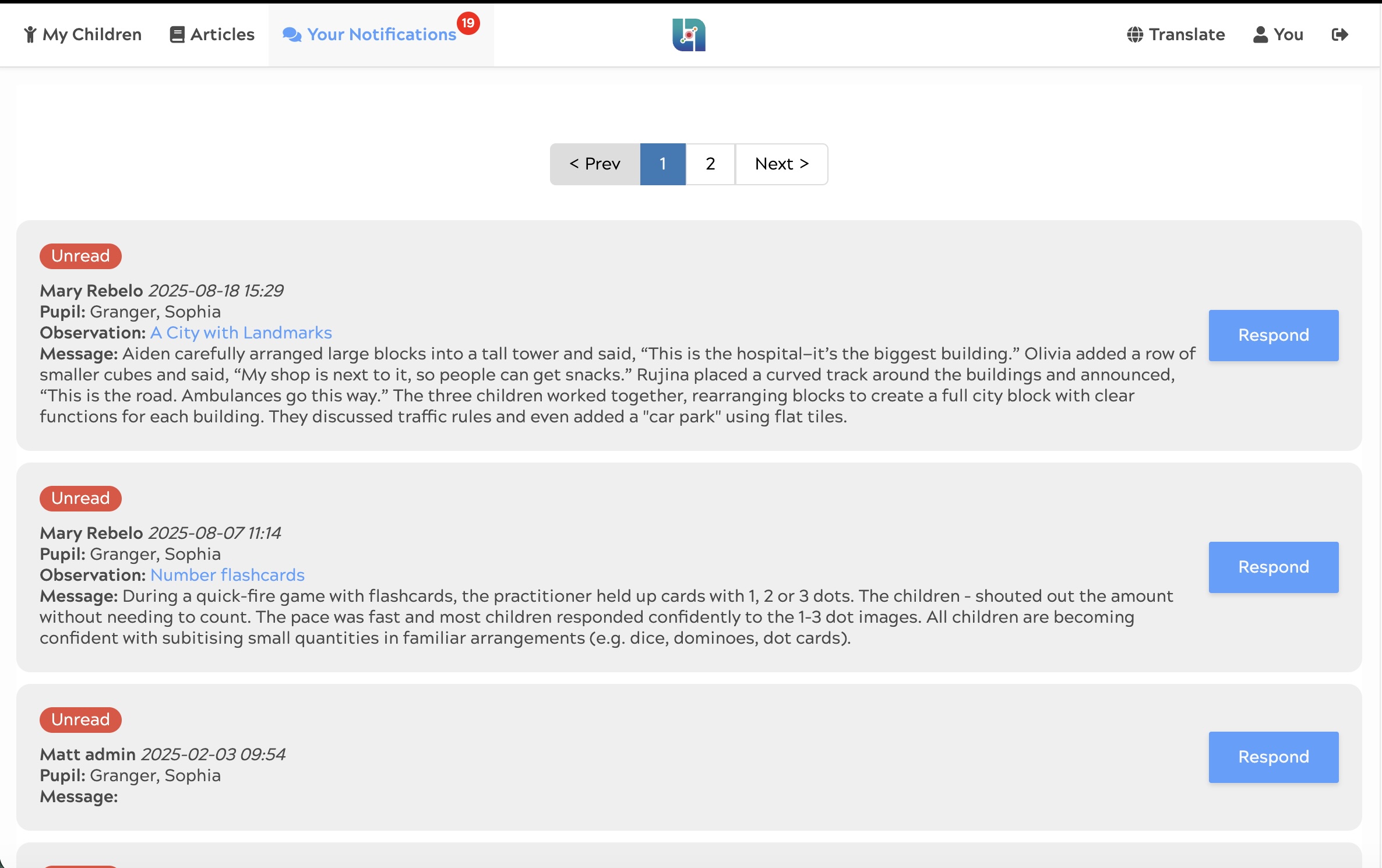Go to pagination page 2
Viewport: 1382px width, 868px height.
(710, 164)
